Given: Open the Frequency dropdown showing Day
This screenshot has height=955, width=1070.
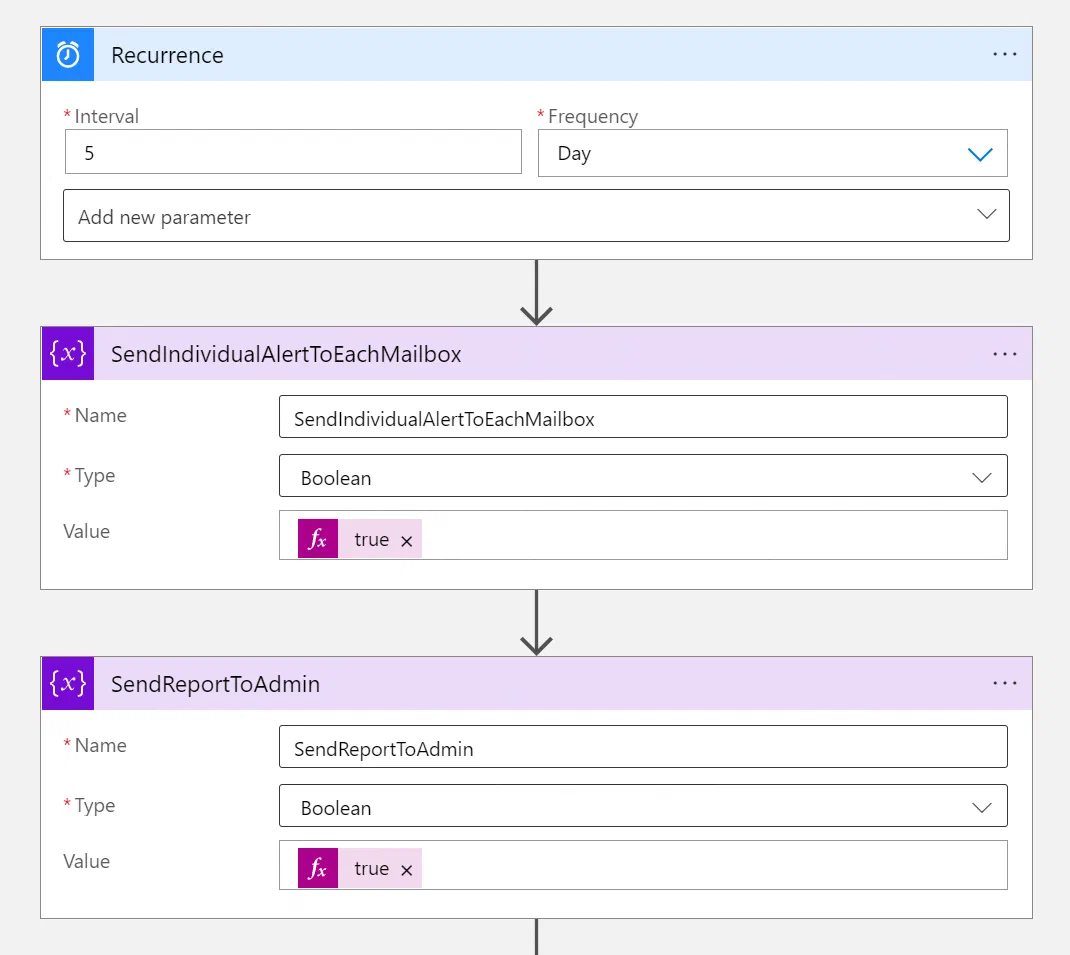Looking at the screenshot, I should (772, 153).
